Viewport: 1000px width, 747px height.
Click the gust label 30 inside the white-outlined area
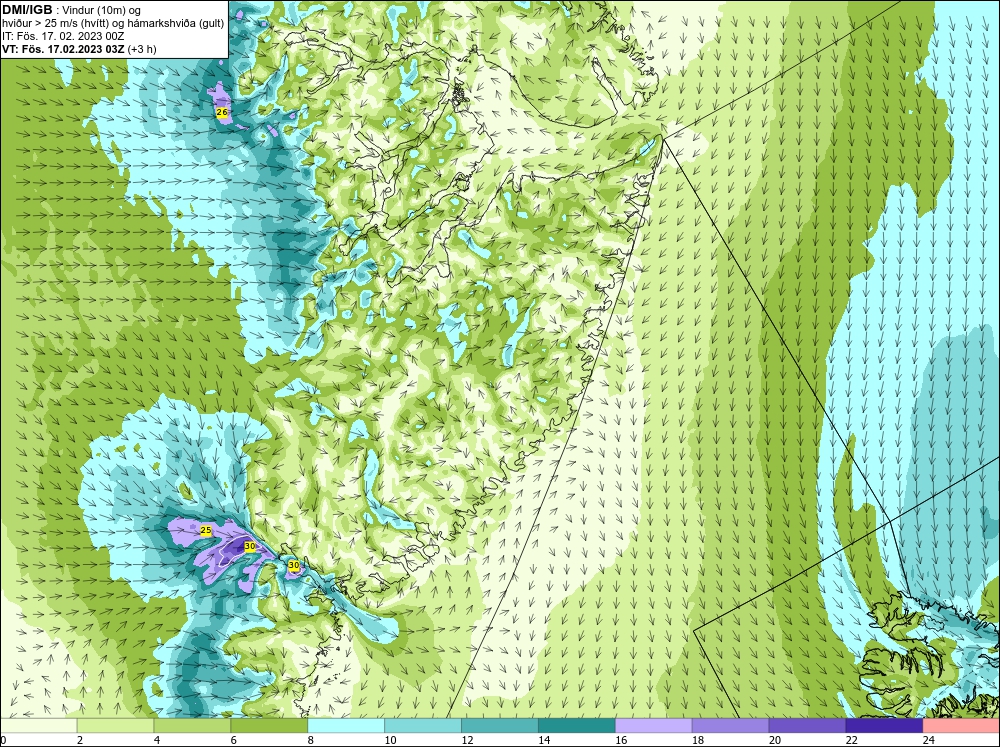(x=250, y=547)
